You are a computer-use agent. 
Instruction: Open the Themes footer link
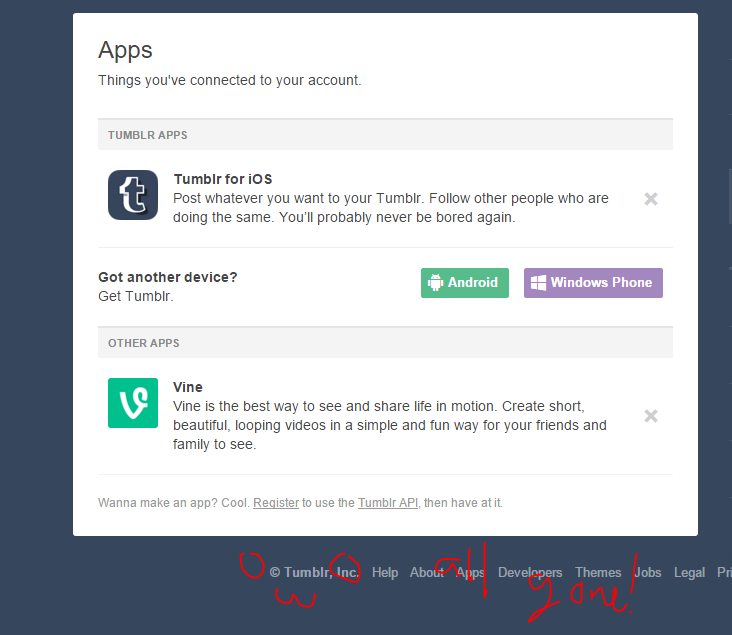598,572
